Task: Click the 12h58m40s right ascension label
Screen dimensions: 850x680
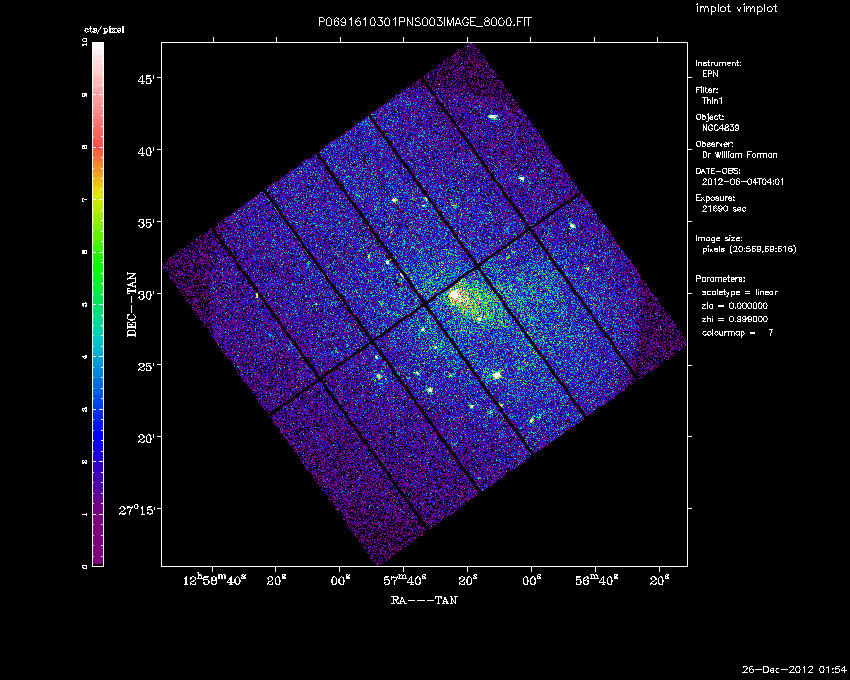Action: (x=215, y=580)
